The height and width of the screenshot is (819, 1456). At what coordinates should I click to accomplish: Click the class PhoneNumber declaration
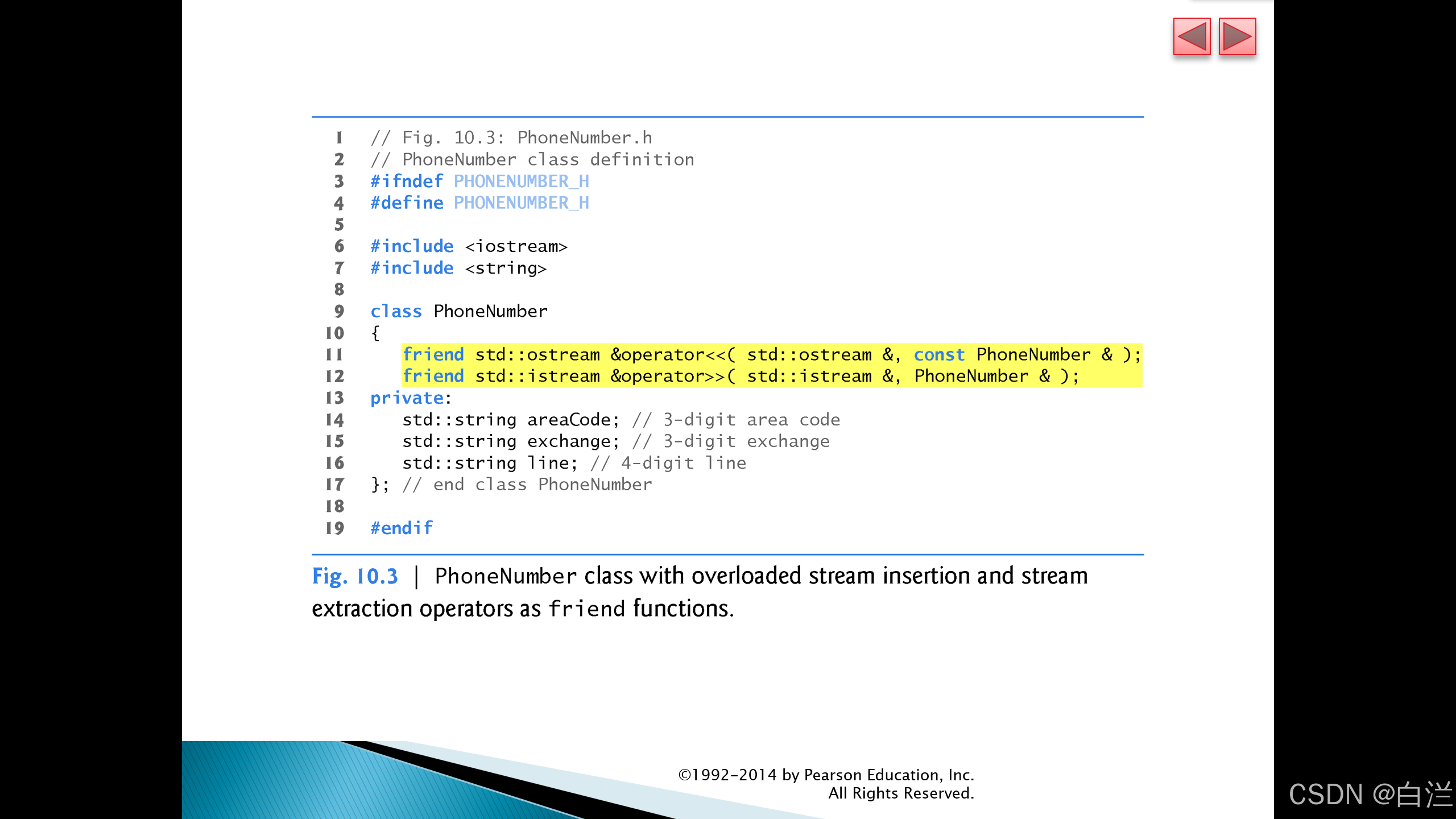pos(458,311)
